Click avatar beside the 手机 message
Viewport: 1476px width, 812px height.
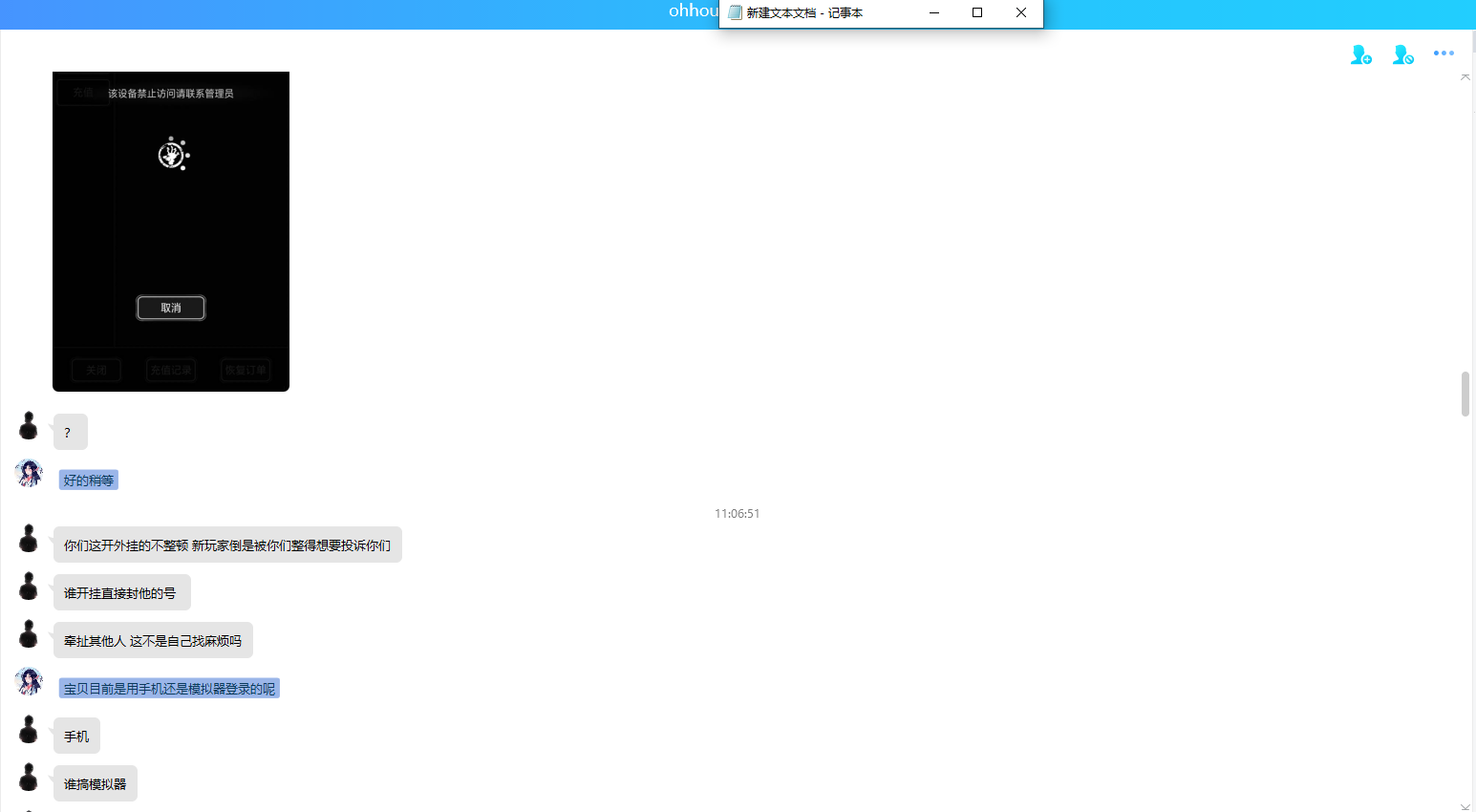pos(29,730)
